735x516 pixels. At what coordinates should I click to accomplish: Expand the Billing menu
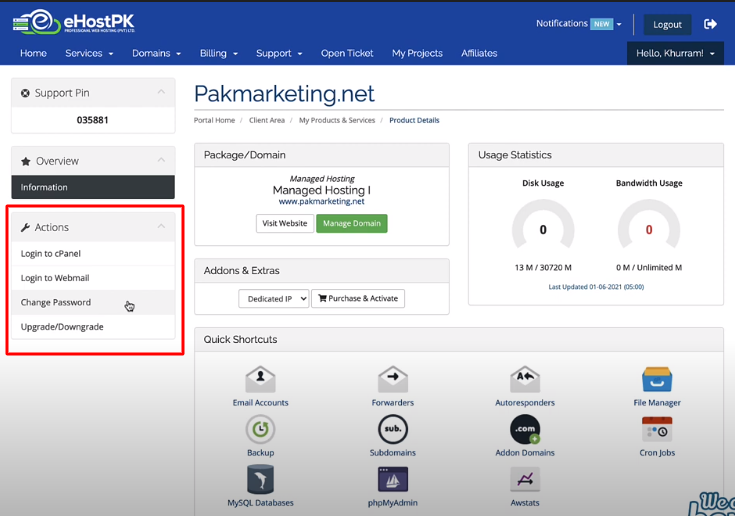218,53
